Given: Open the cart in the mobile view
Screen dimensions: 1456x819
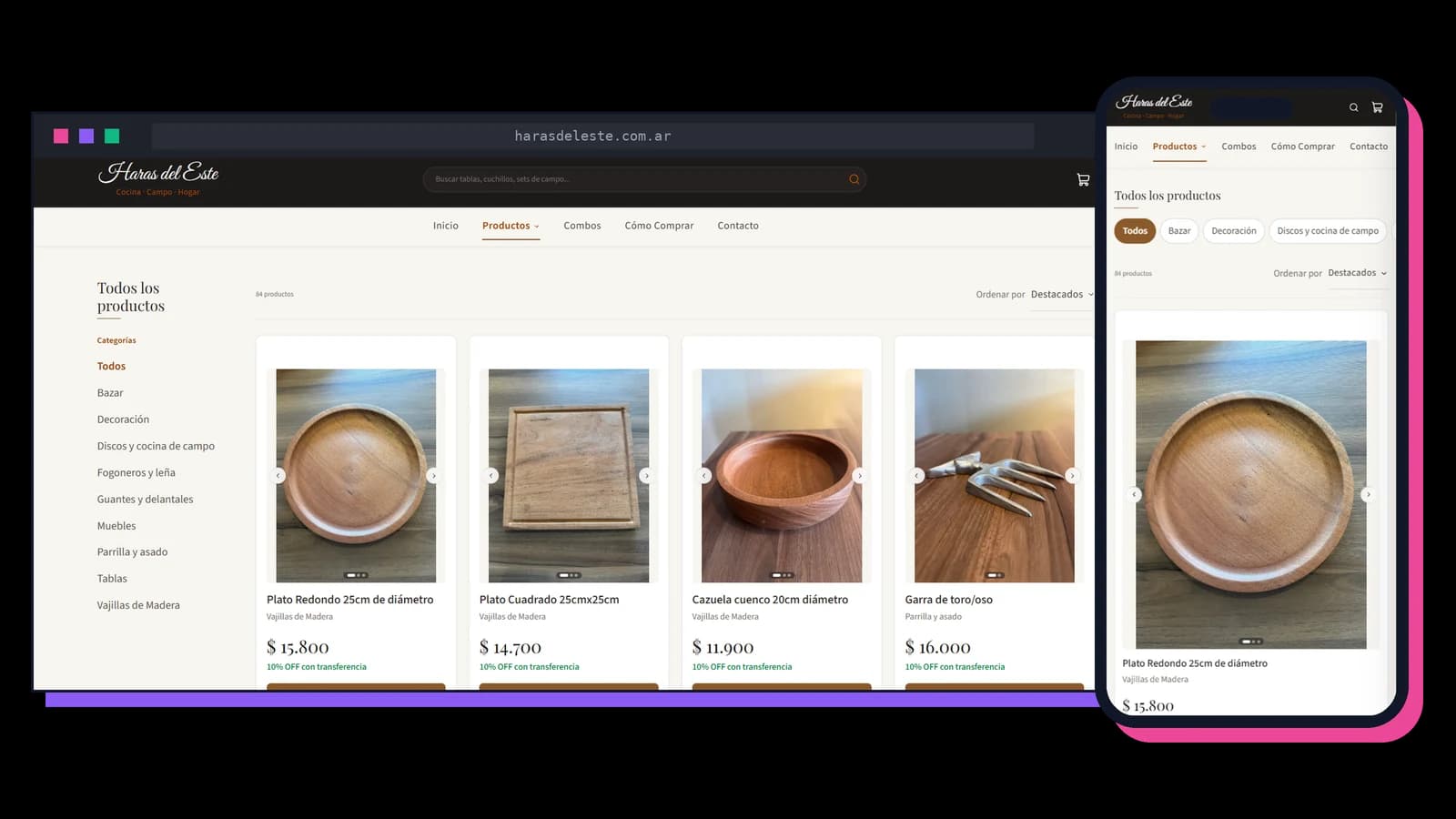Looking at the screenshot, I should [x=1377, y=107].
